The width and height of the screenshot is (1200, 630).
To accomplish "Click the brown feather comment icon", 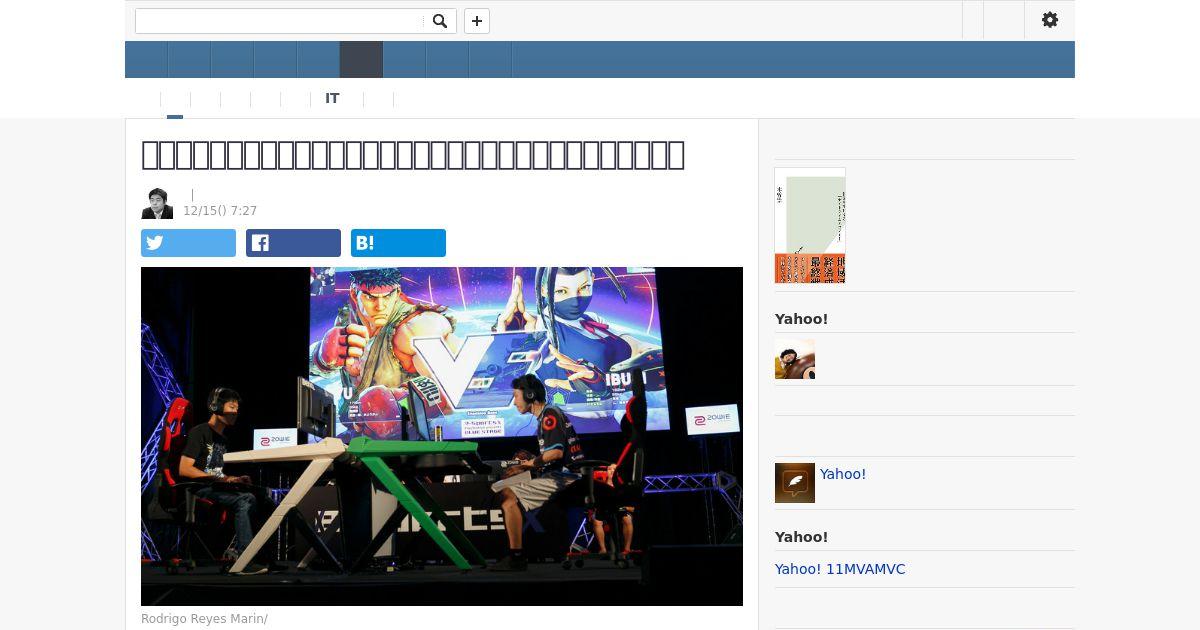I will point(795,483).
